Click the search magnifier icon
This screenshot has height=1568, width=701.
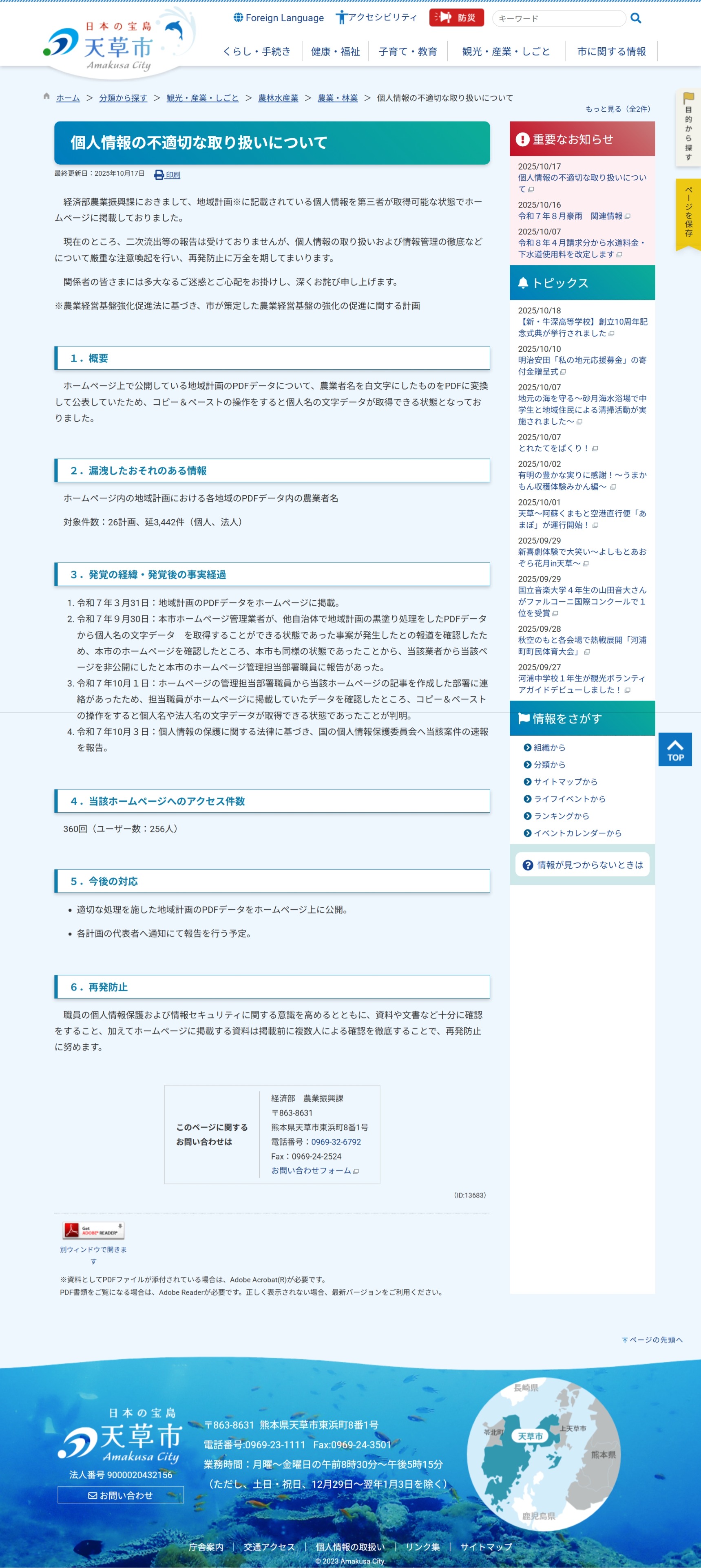point(635,18)
